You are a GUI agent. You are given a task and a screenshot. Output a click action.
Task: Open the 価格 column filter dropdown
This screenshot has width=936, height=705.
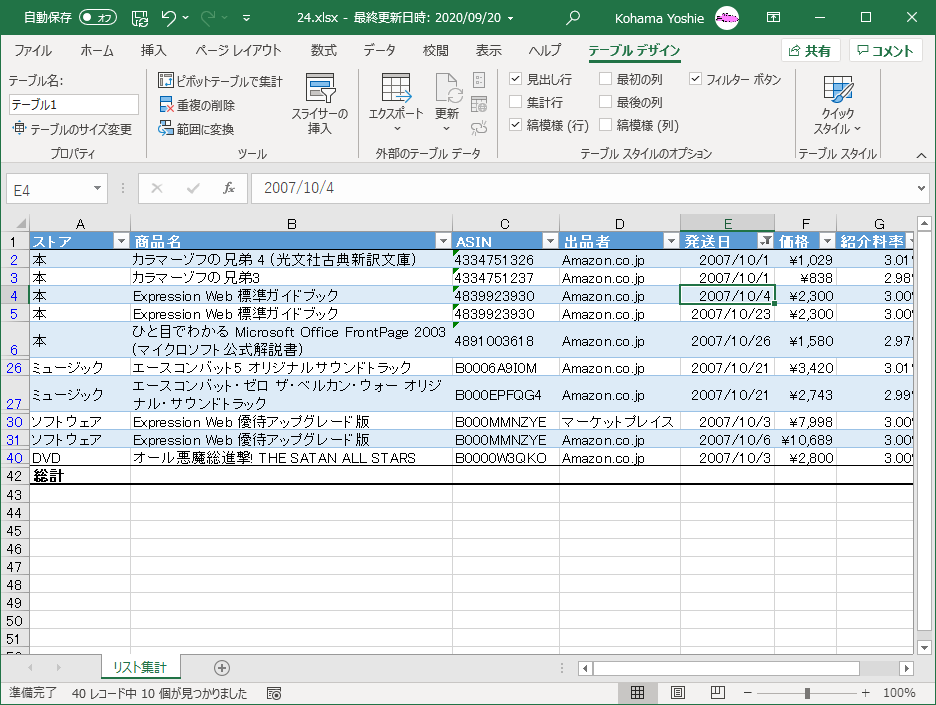tap(827, 241)
